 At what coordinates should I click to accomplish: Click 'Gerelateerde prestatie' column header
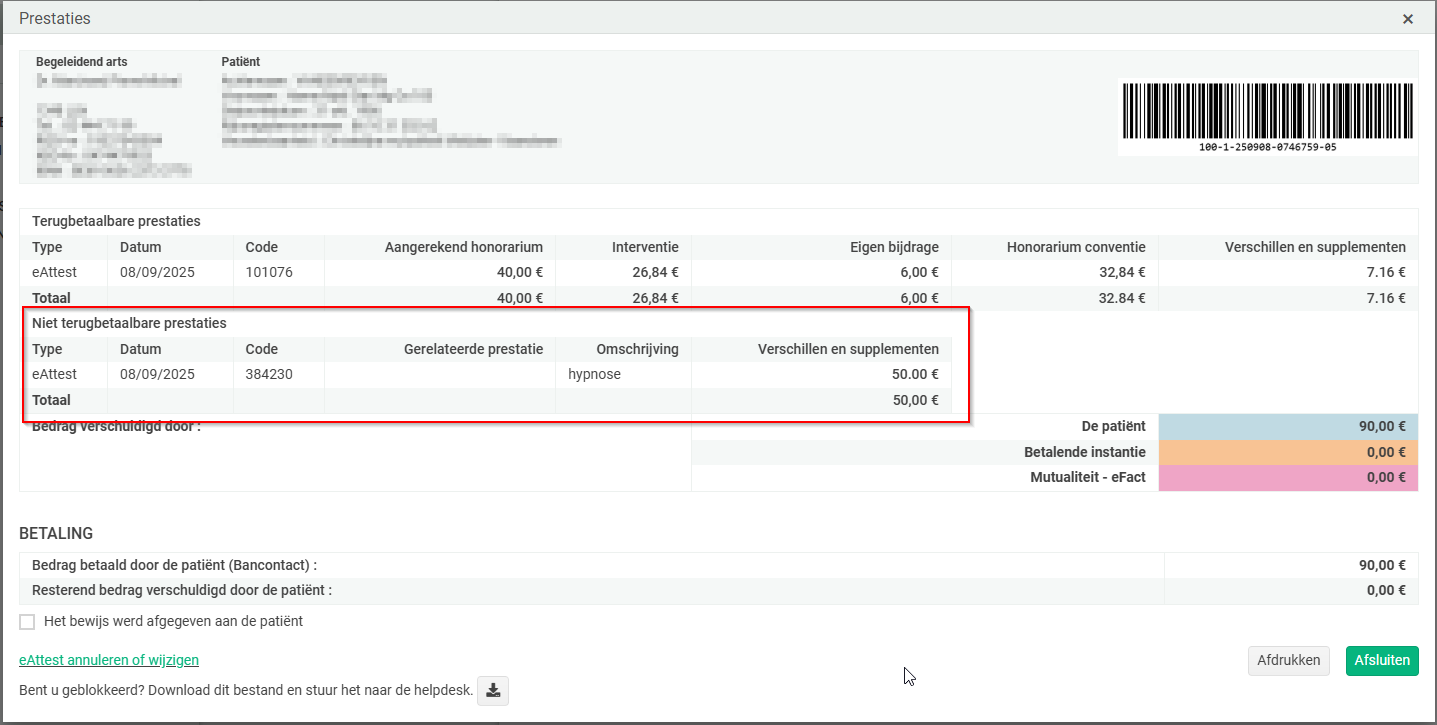tap(473, 349)
